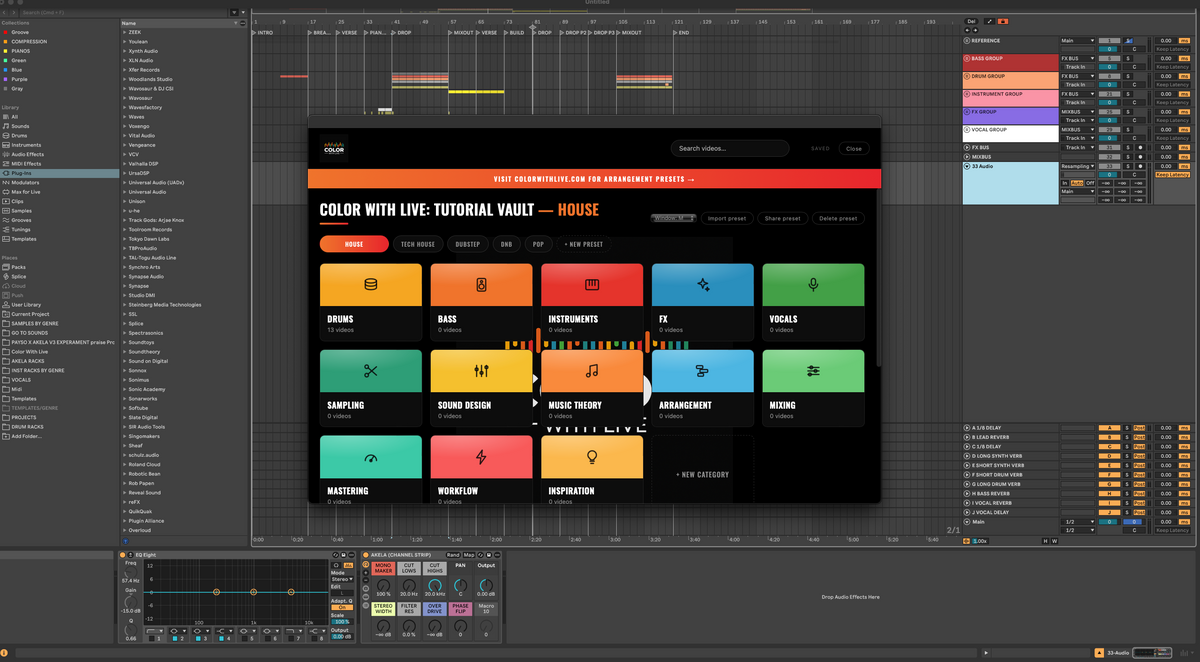This screenshot has width=1200, height=662.
Task: Open the BASS GROUP FX BUS routing dropdown
Action: (1078, 58)
